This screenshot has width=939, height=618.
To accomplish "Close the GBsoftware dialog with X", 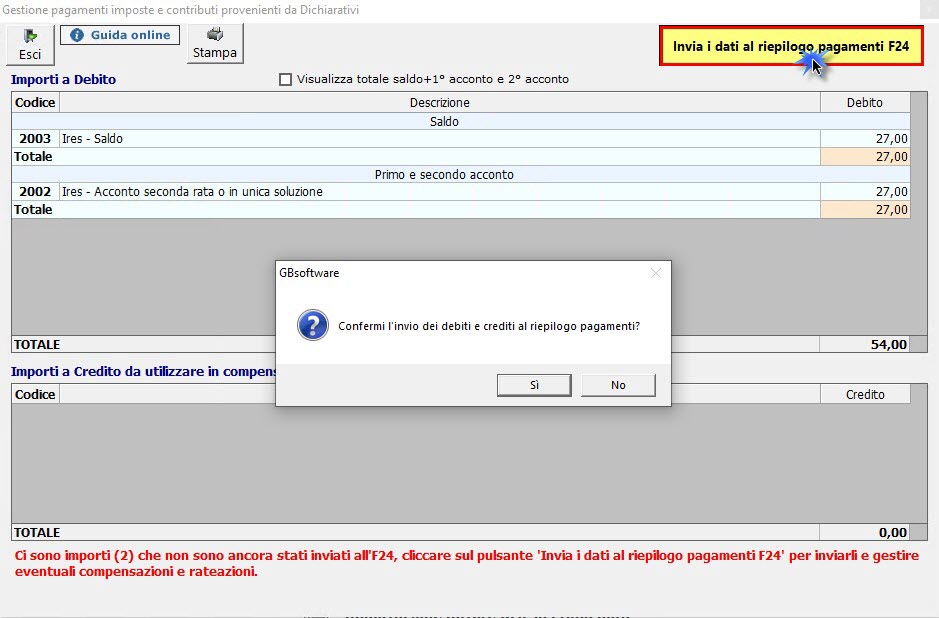I will (x=656, y=273).
